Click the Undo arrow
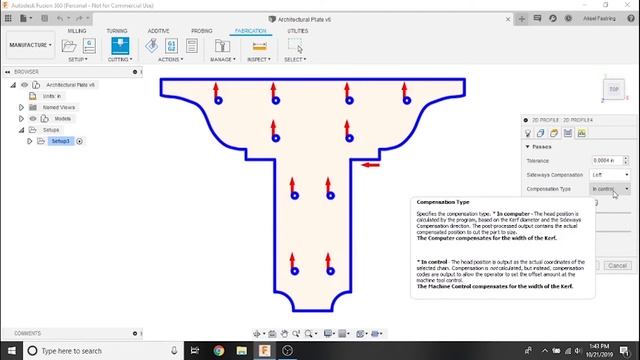 tap(60, 18)
